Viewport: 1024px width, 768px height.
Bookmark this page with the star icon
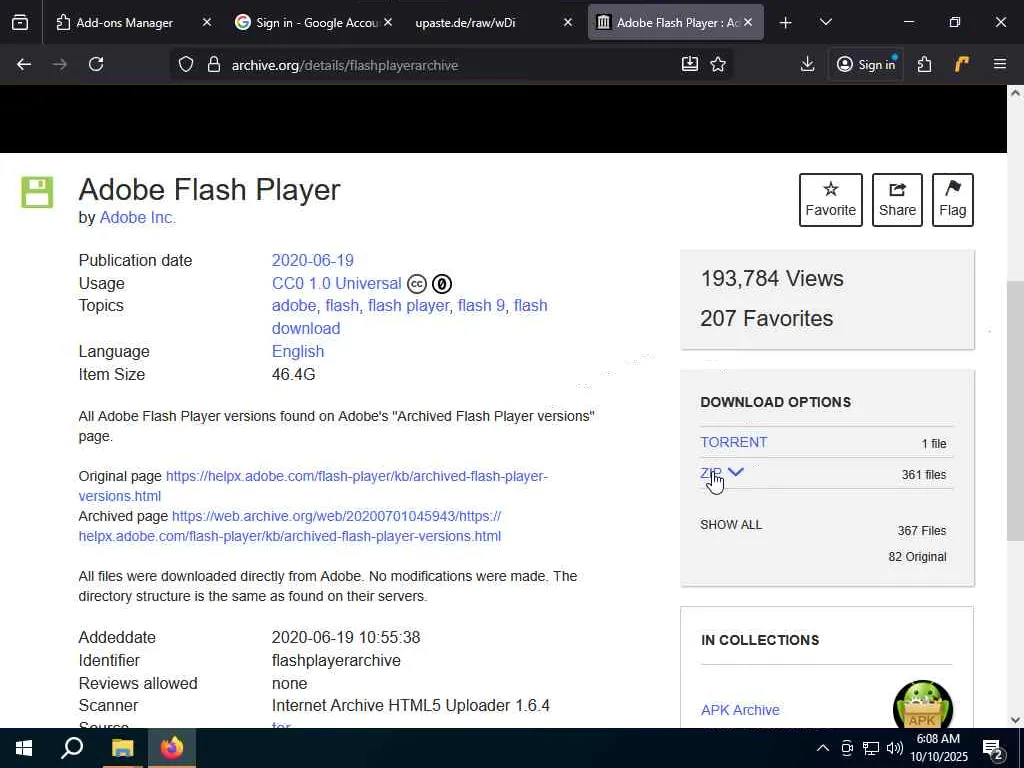click(x=718, y=64)
